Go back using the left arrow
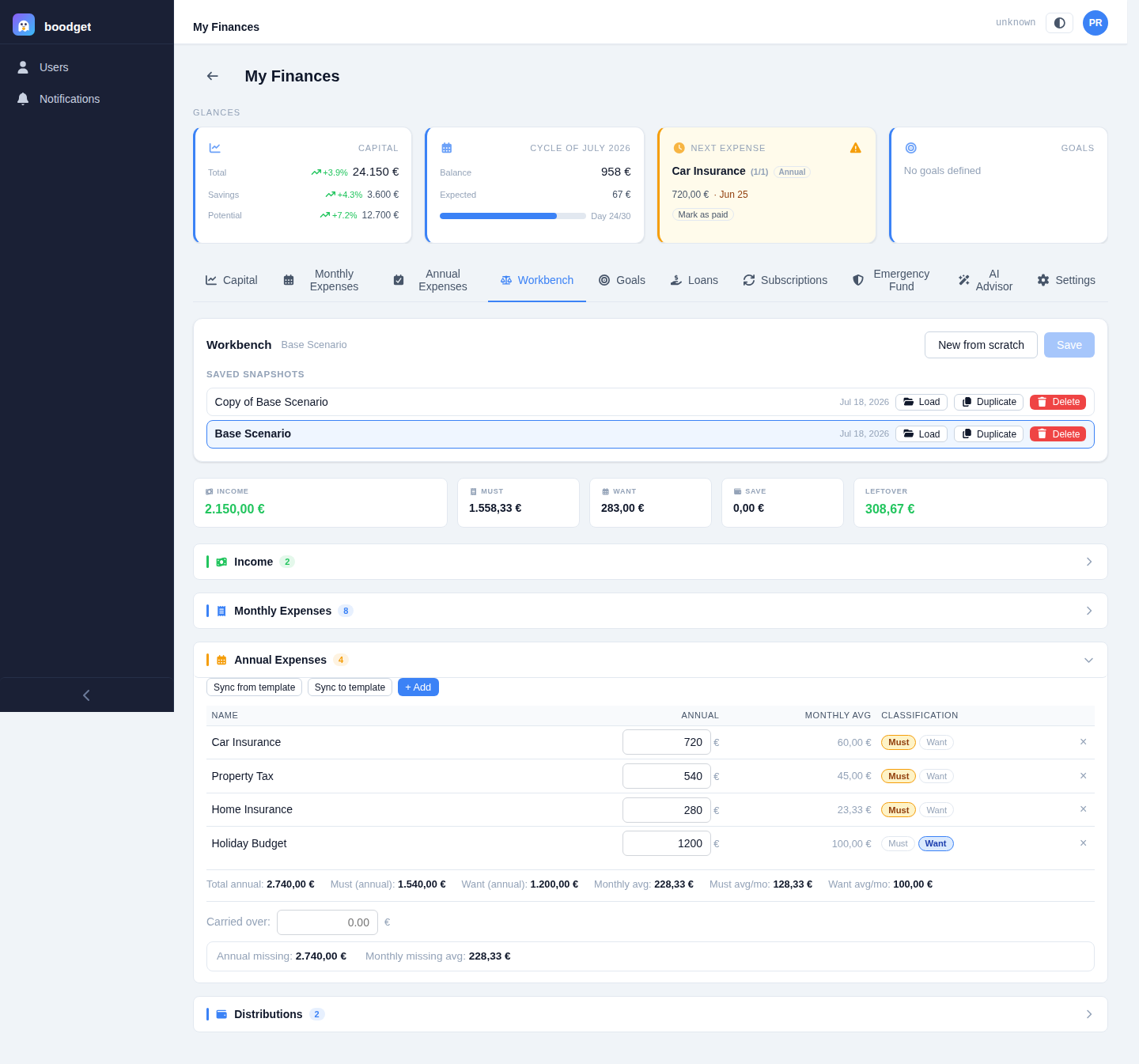The width and height of the screenshot is (1139, 1064). tap(212, 76)
